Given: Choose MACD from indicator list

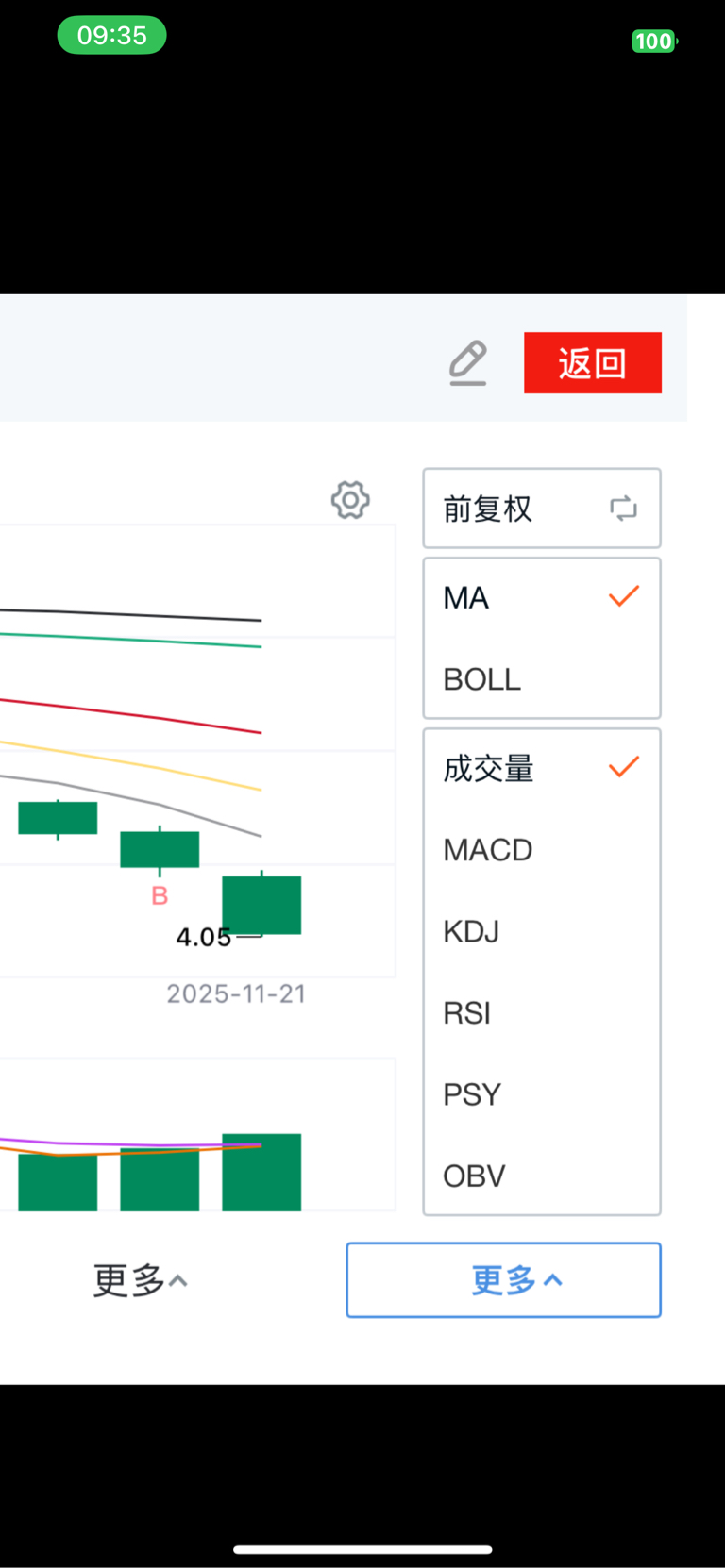Looking at the screenshot, I should (x=488, y=850).
